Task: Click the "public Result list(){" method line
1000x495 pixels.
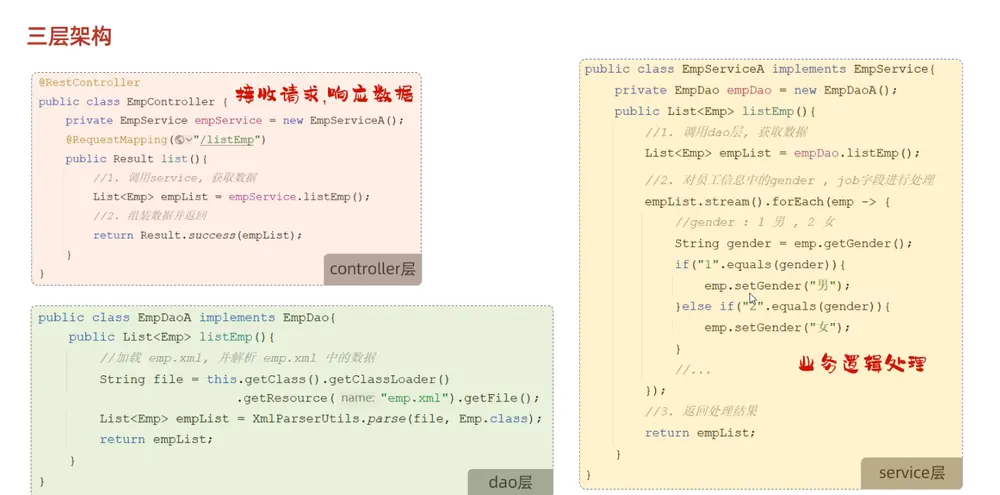Action: coord(136,159)
